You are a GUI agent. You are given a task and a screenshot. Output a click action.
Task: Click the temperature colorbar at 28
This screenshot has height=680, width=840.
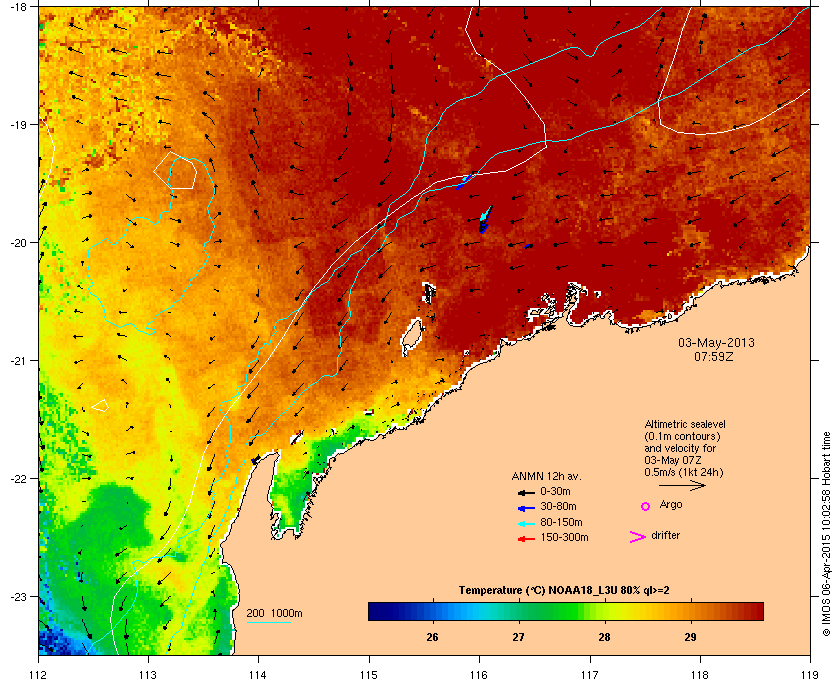604,611
